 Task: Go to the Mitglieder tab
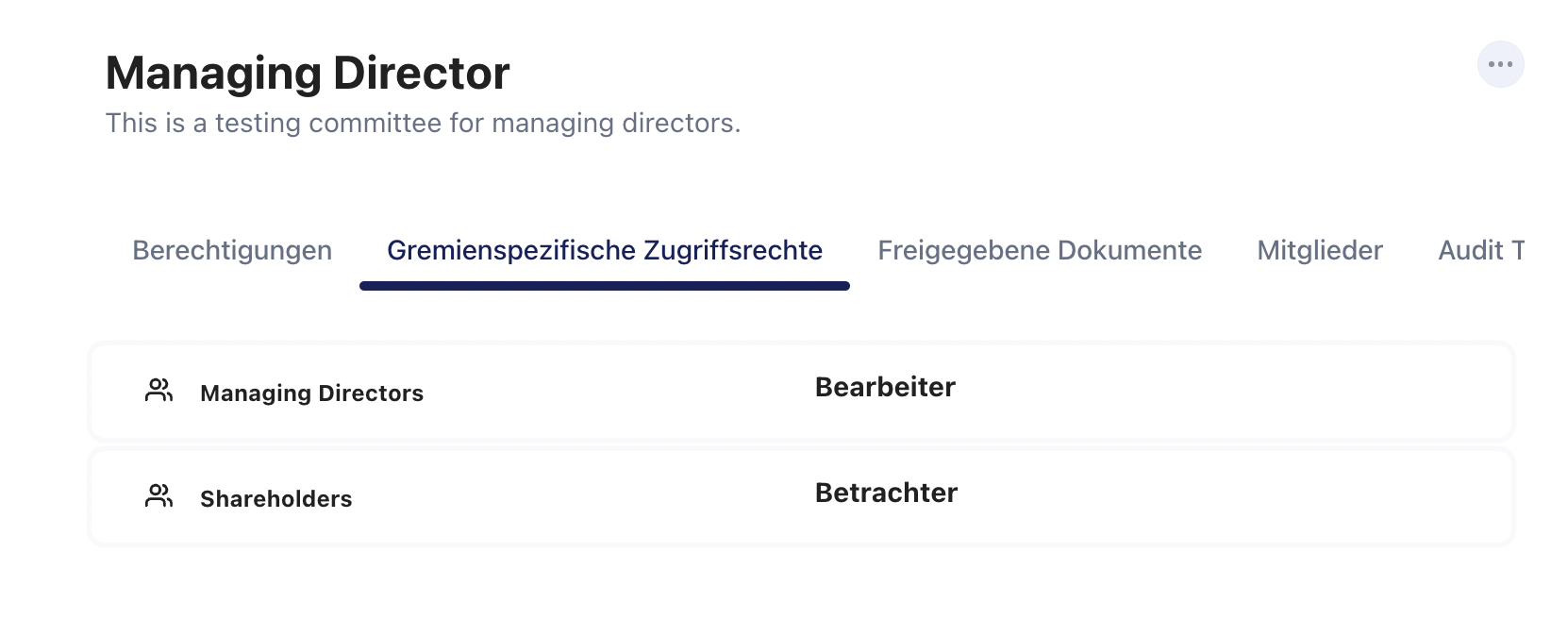click(x=1319, y=250)
